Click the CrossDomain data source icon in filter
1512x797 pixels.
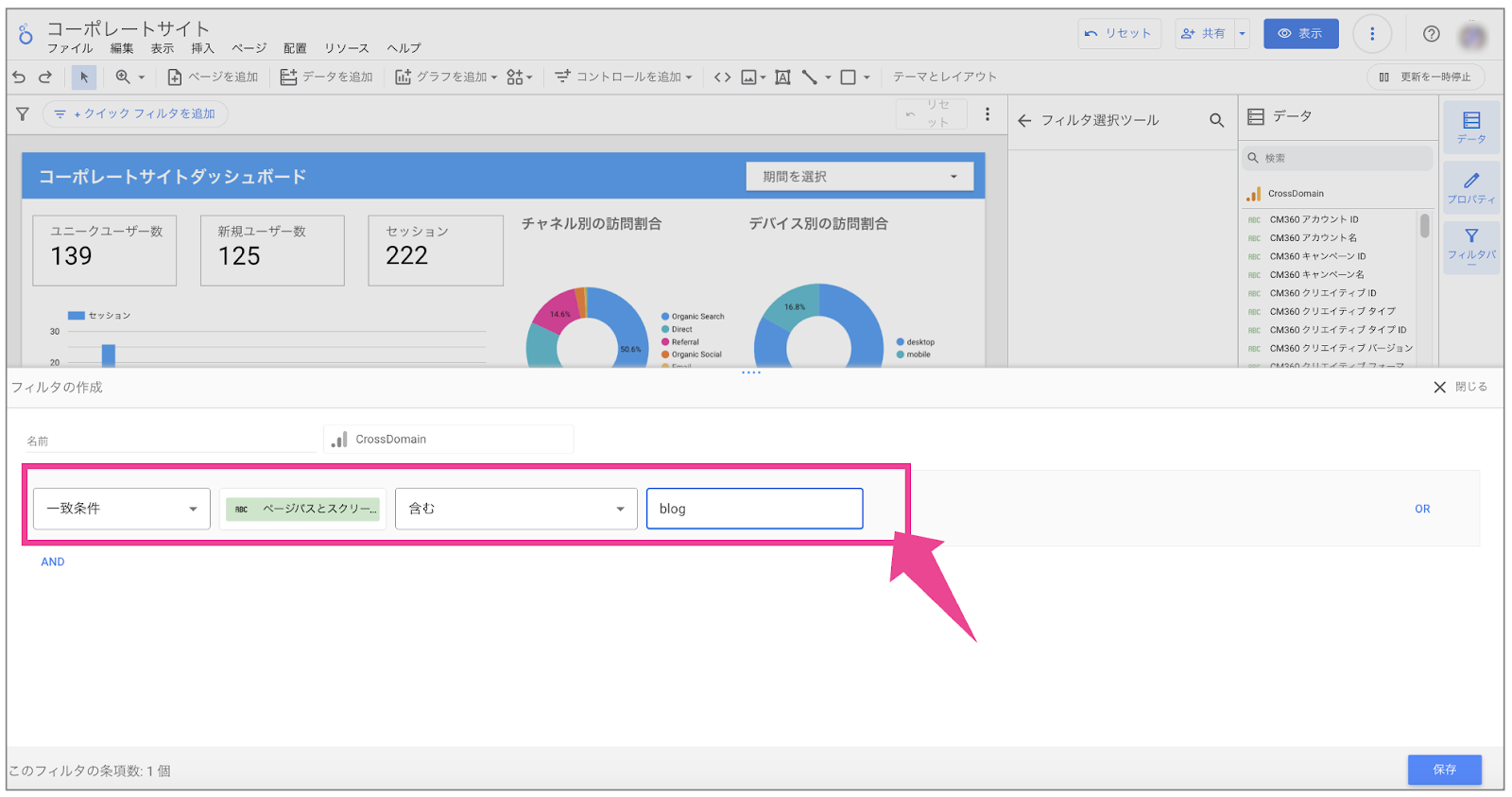339,440
